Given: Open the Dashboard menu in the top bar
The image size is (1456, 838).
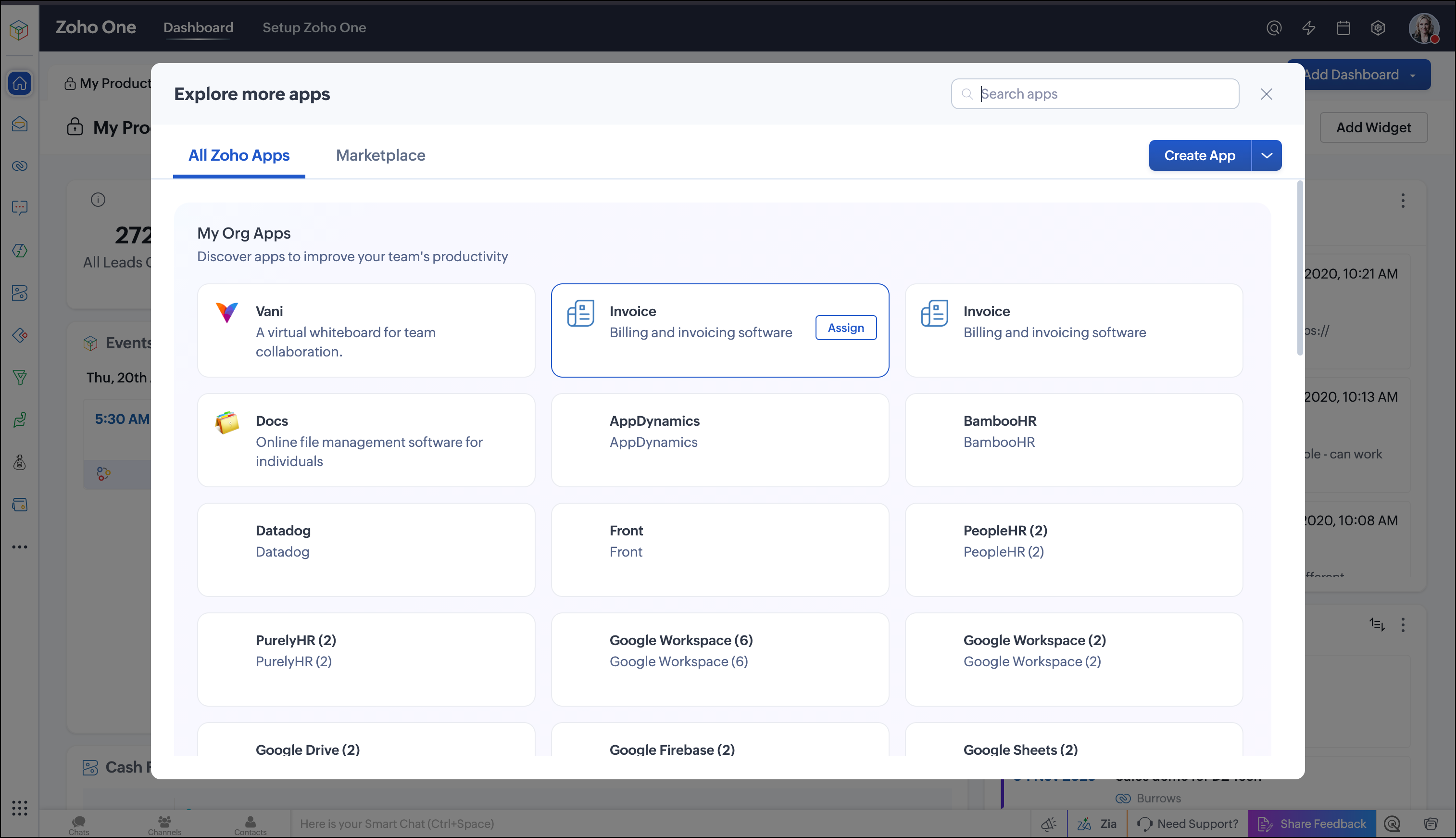Looking at the screenshot, I should (x=199, y=27).
